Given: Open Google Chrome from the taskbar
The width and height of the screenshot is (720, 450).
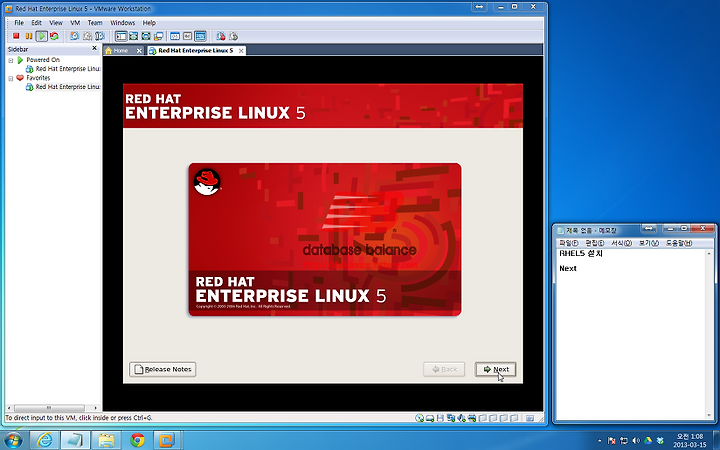Looking at the screenshot, I should click(x=137, y=440).
